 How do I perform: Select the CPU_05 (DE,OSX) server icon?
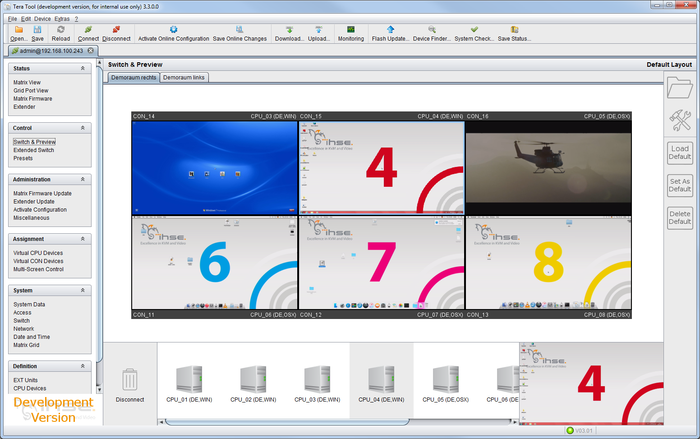point(446,379)
